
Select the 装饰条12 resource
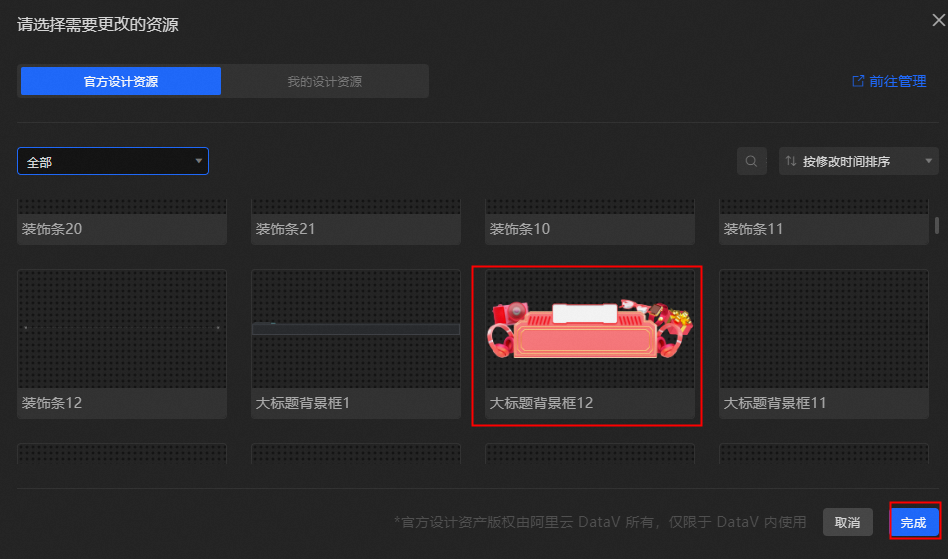(122, 344)
